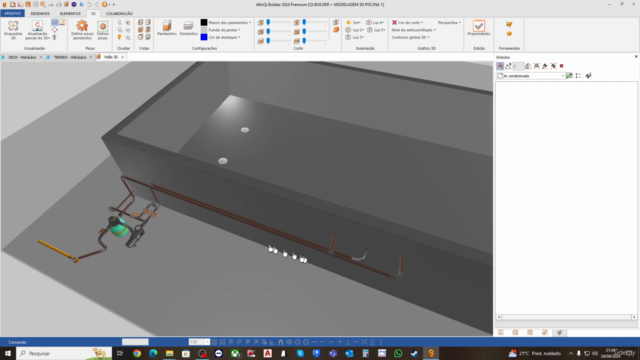Image resolution: width=640 pixels, height=360 pixels.
Task: Open the ARQUIVO menu
Action: click(12, 13)
